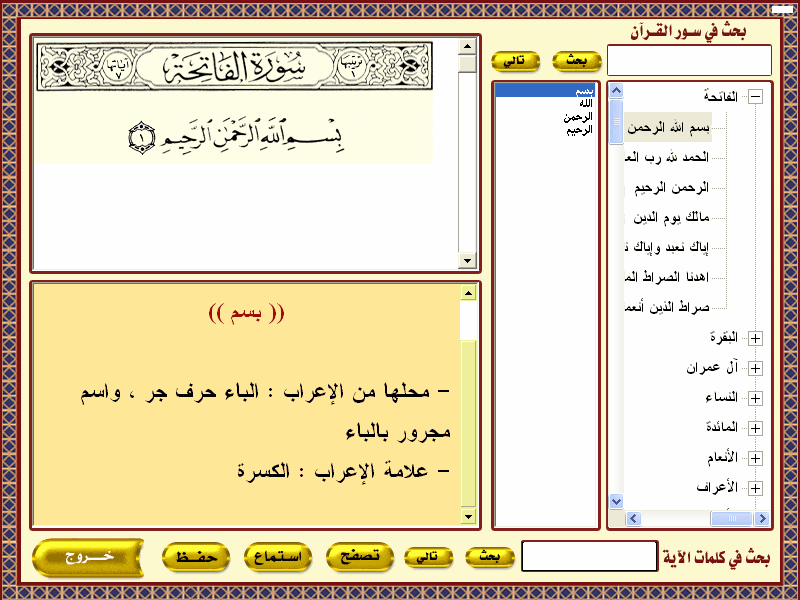The image size is (800, 600).
Task: Select the verse الرحمن الرحيم in the tree
Action: click(671, 187)
